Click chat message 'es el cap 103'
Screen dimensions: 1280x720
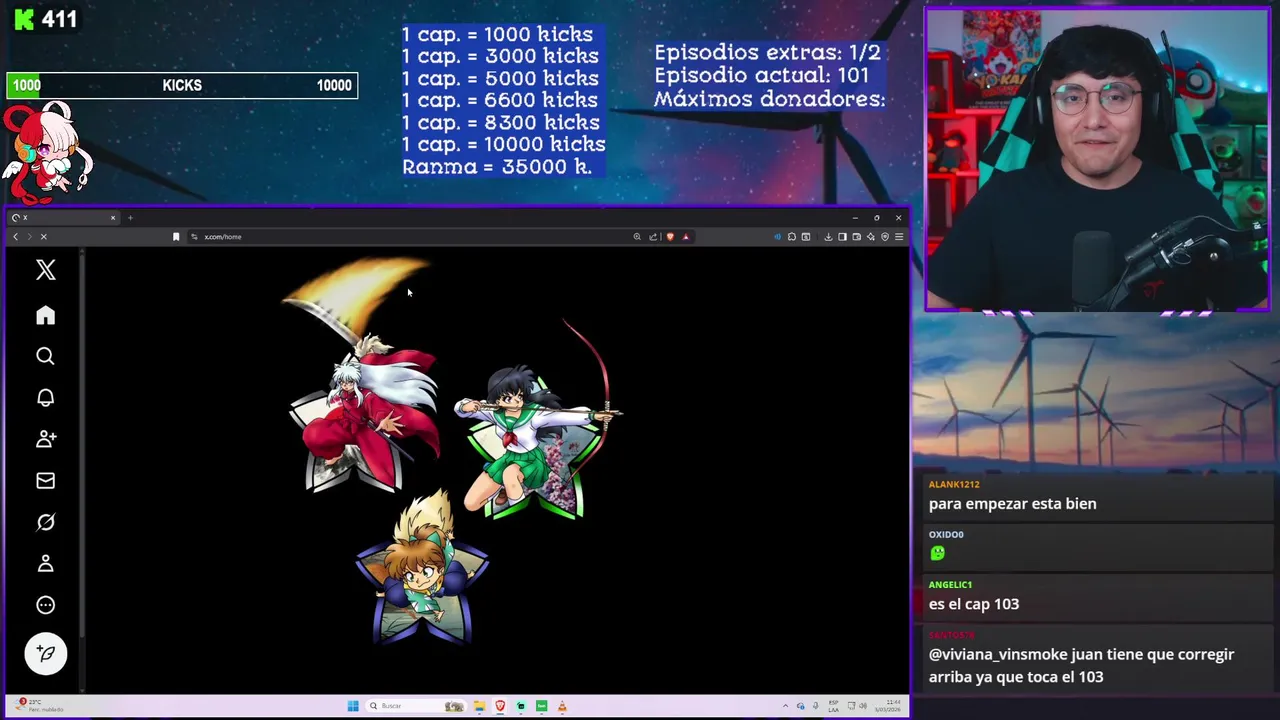(x=974, y=604)
